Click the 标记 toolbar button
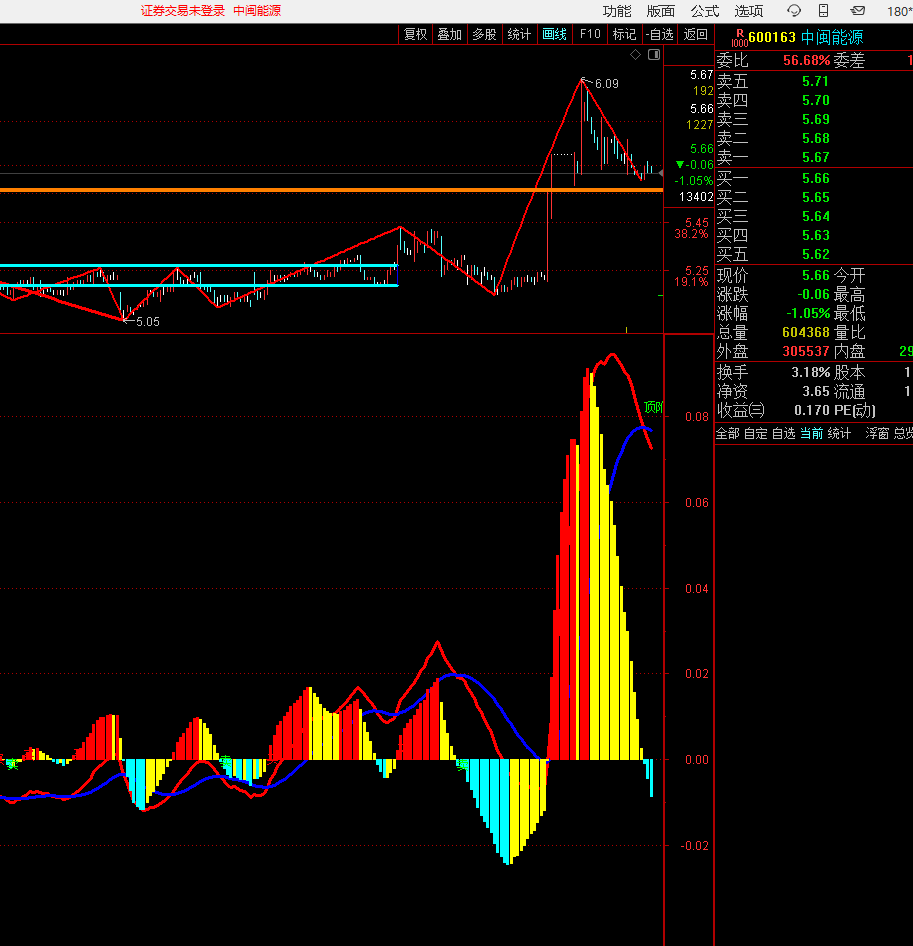 (x=624, y=34)
